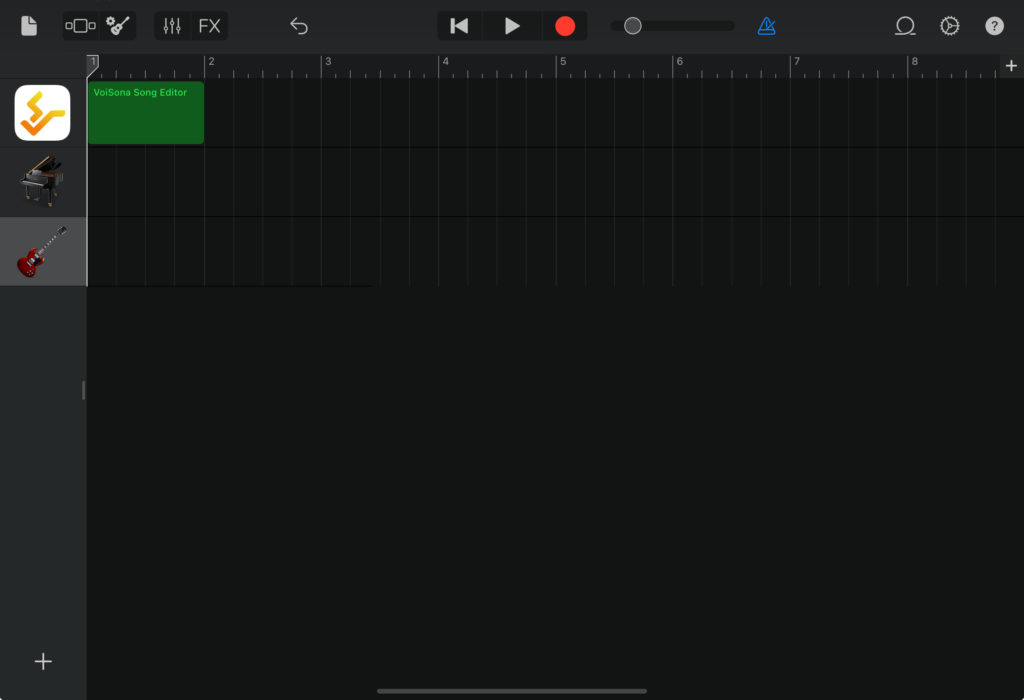The width and height of the screenshot is (1024, 700).
Task: Add a new track with the plus button
Action: [43, 661]
